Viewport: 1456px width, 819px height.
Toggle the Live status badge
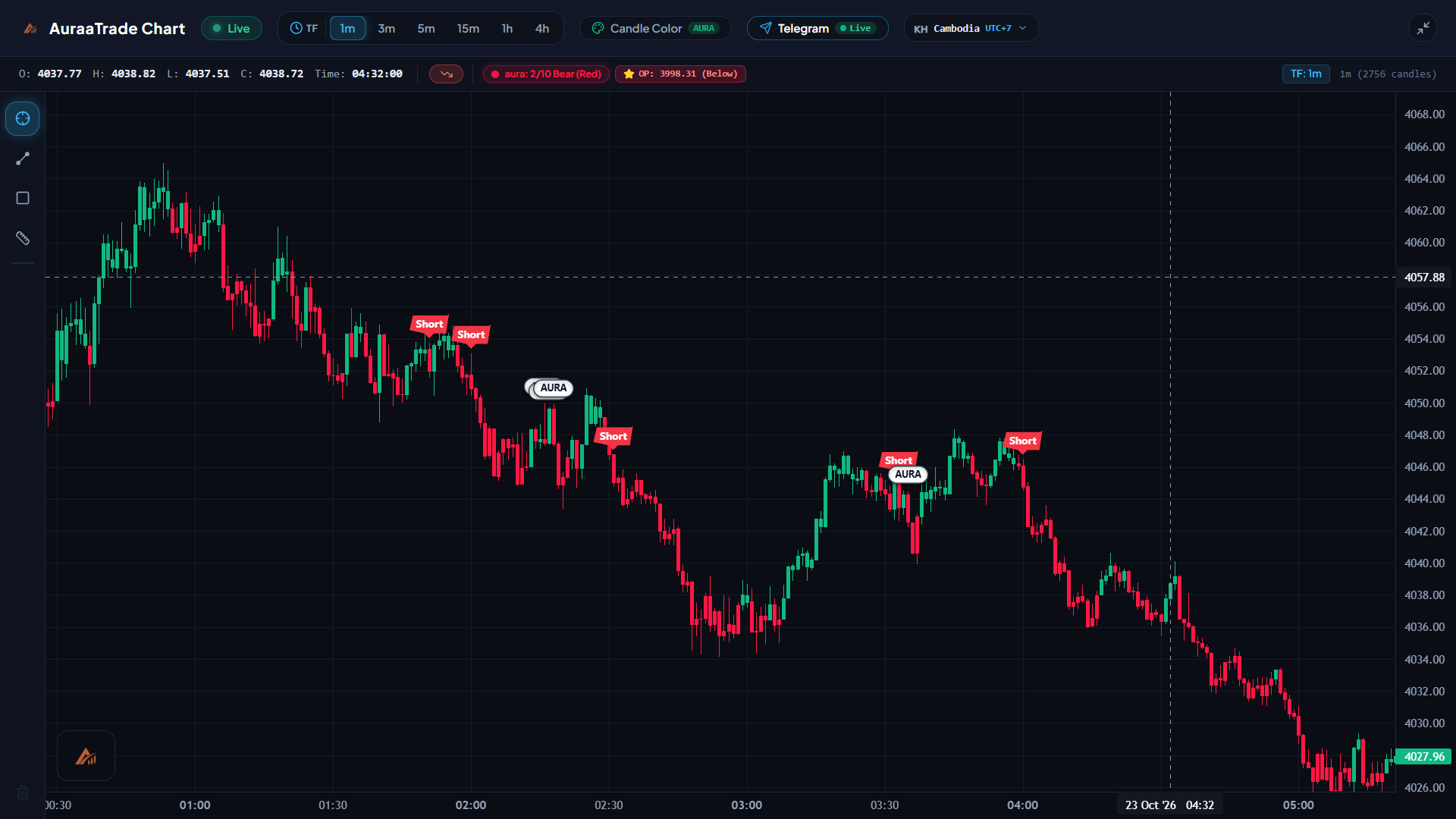coord(231,28)
